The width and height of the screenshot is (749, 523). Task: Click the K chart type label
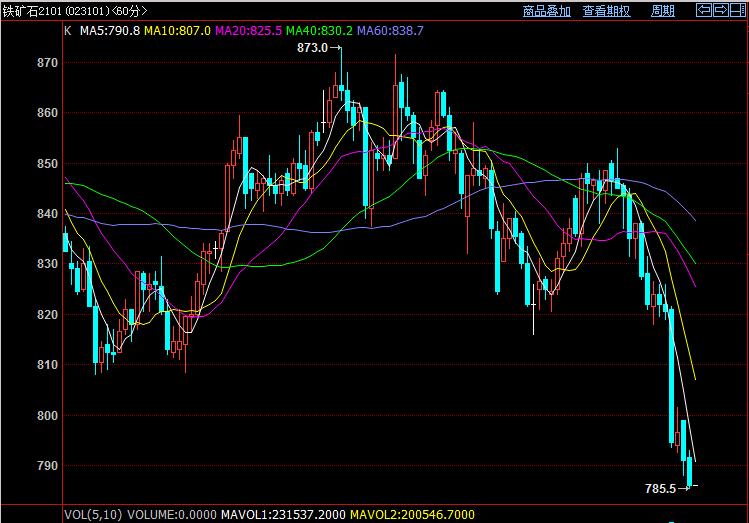[x=68, y=31]
